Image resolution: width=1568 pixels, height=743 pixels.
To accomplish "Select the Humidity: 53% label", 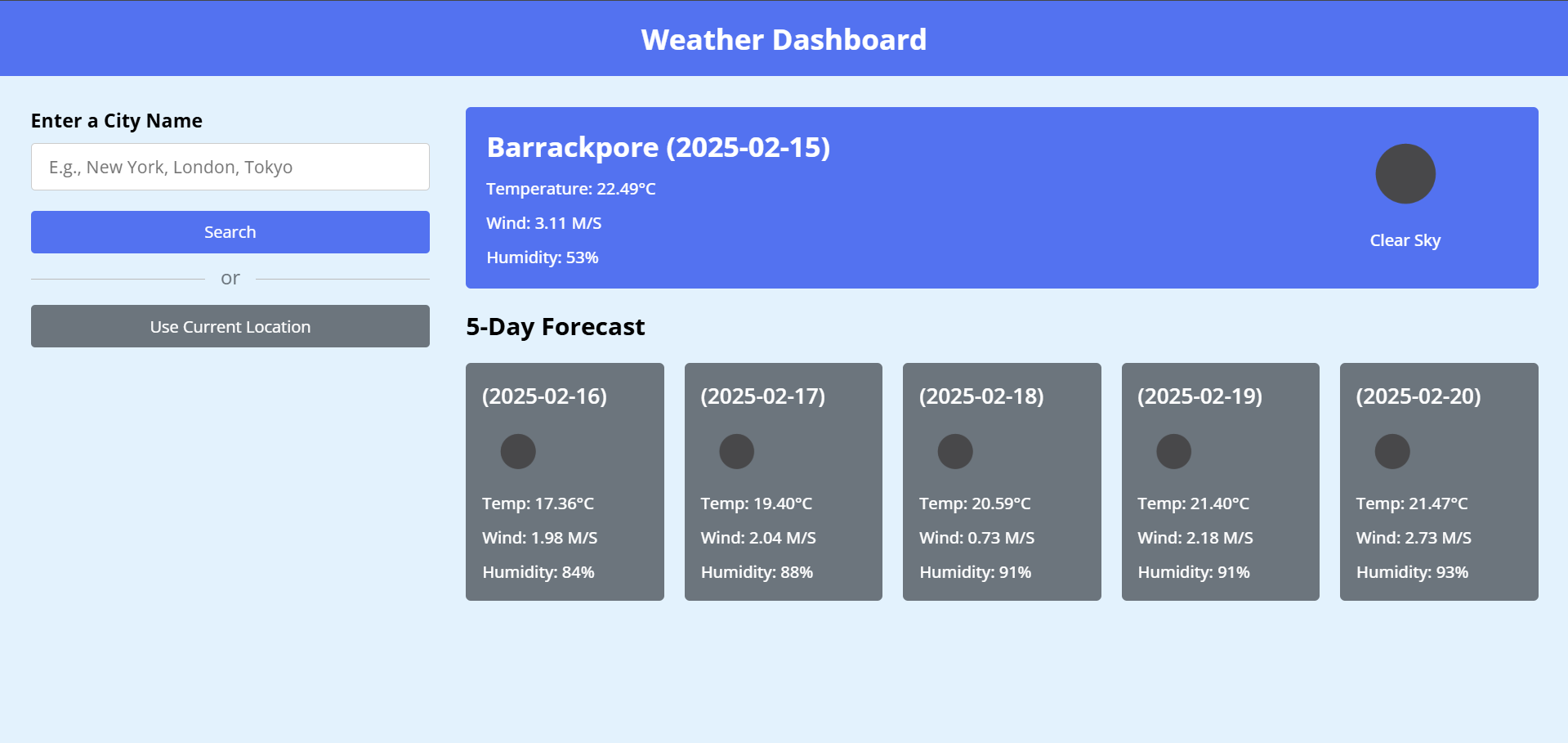I will pos(542,257).
